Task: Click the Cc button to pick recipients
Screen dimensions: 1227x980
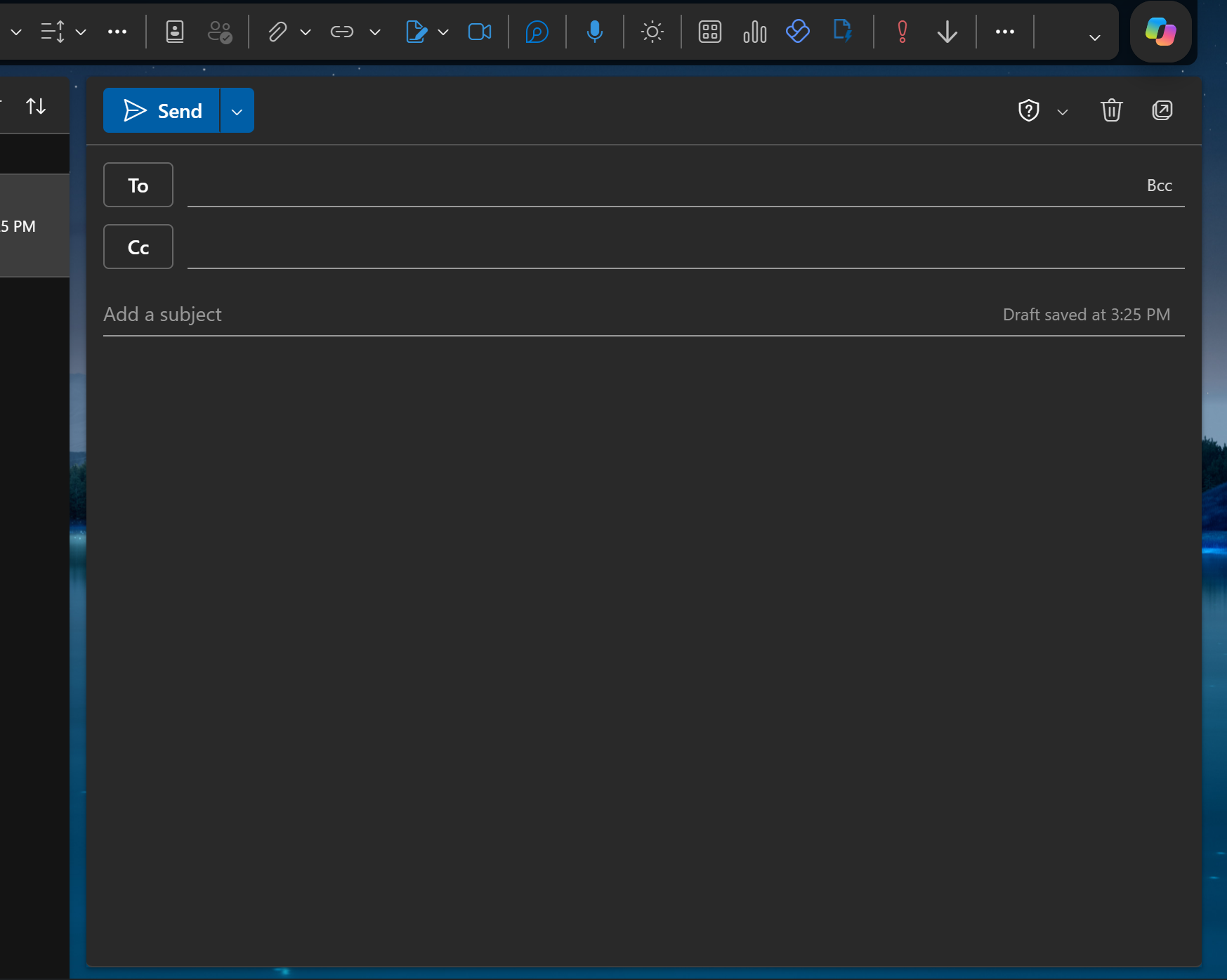Action: tap(138, 247)
